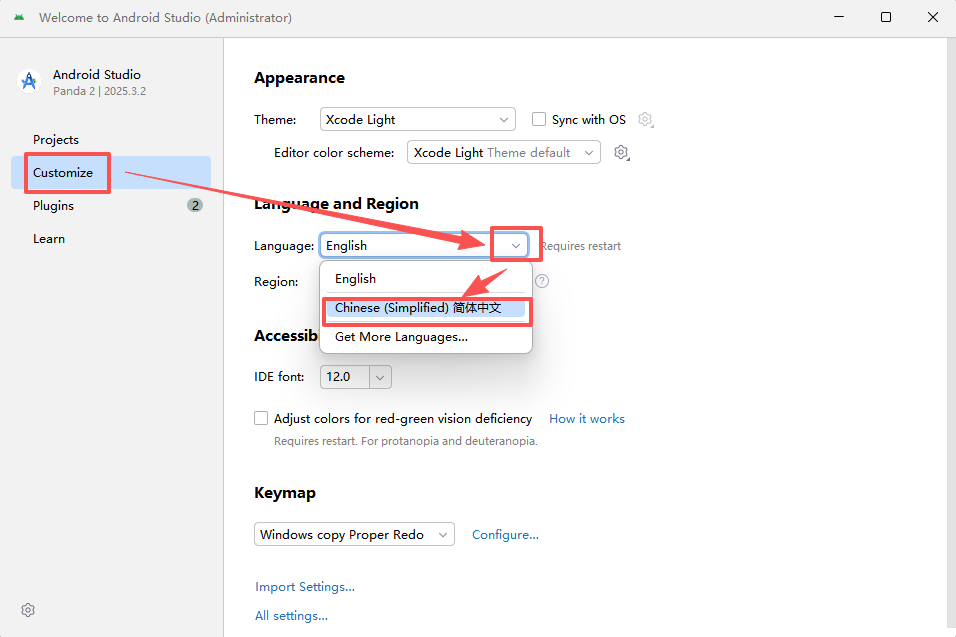The width and height of the screenshot is (956, 637).
Task: Open the How it works link
Action: tap(587, 419)
